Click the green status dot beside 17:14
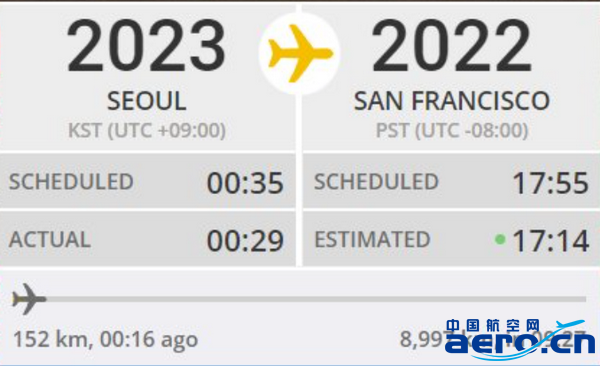This screenshot has width=600, height=366. (500, 240)
